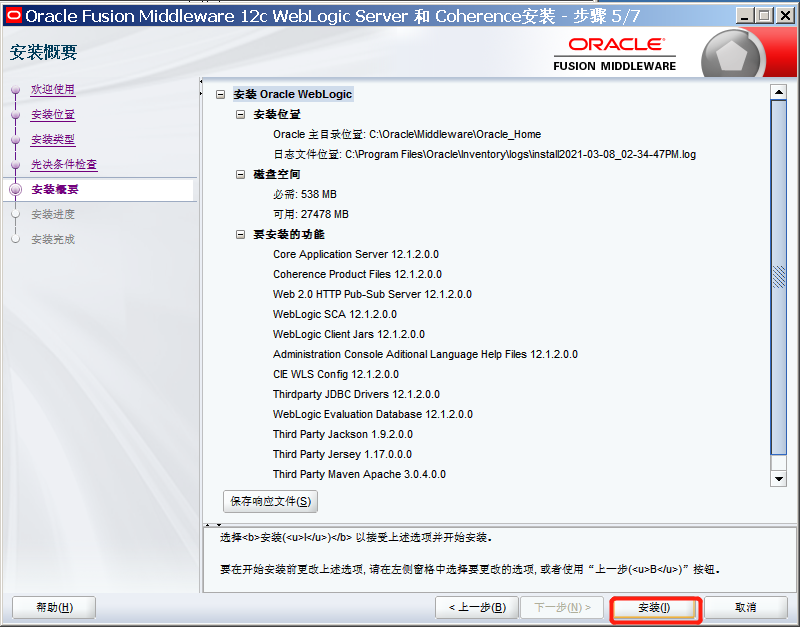
Task: Click the Oracle icon in title bar
Action: tap(13, 15)
